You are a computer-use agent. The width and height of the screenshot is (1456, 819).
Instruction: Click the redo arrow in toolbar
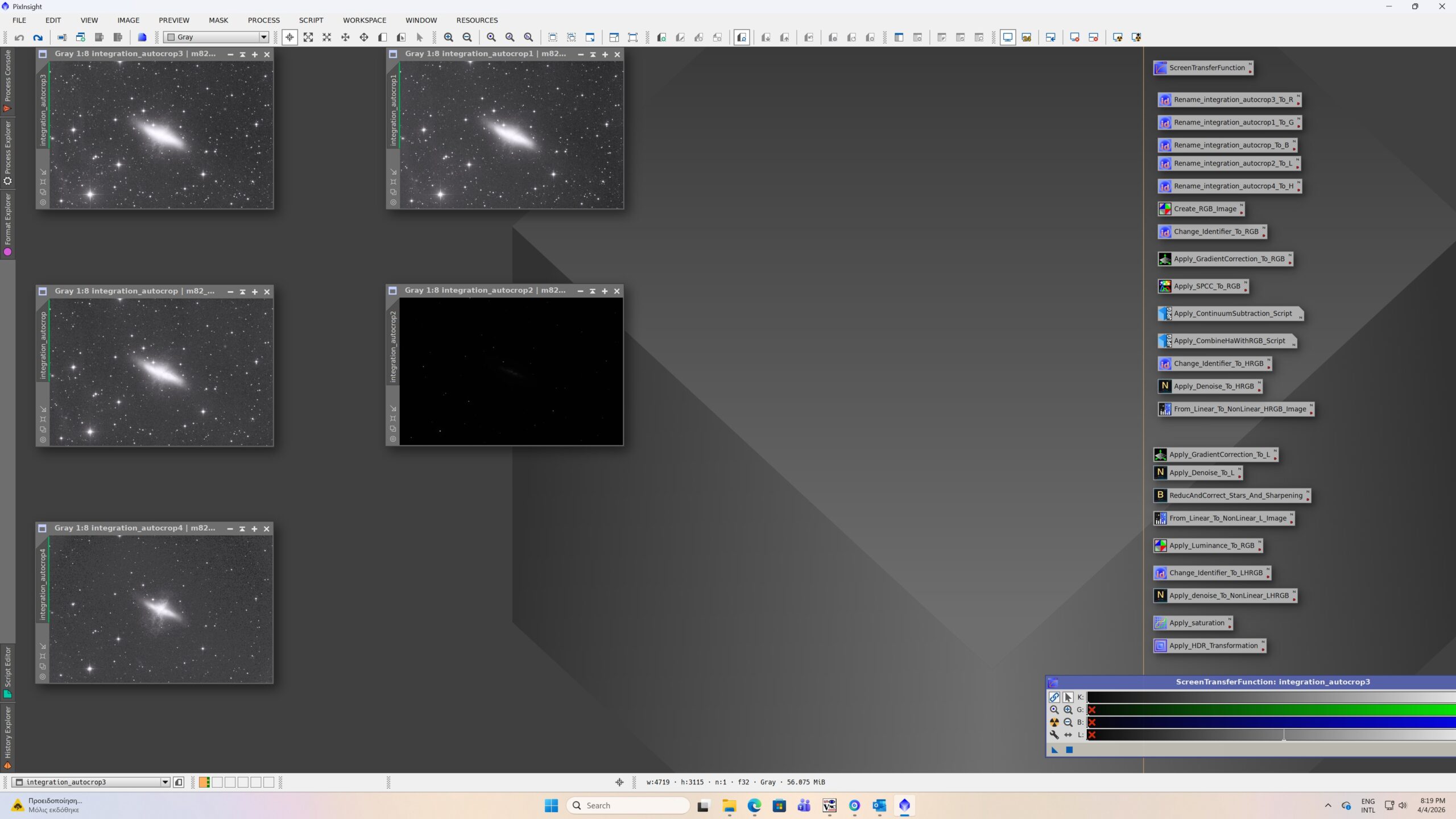[38, 38]
